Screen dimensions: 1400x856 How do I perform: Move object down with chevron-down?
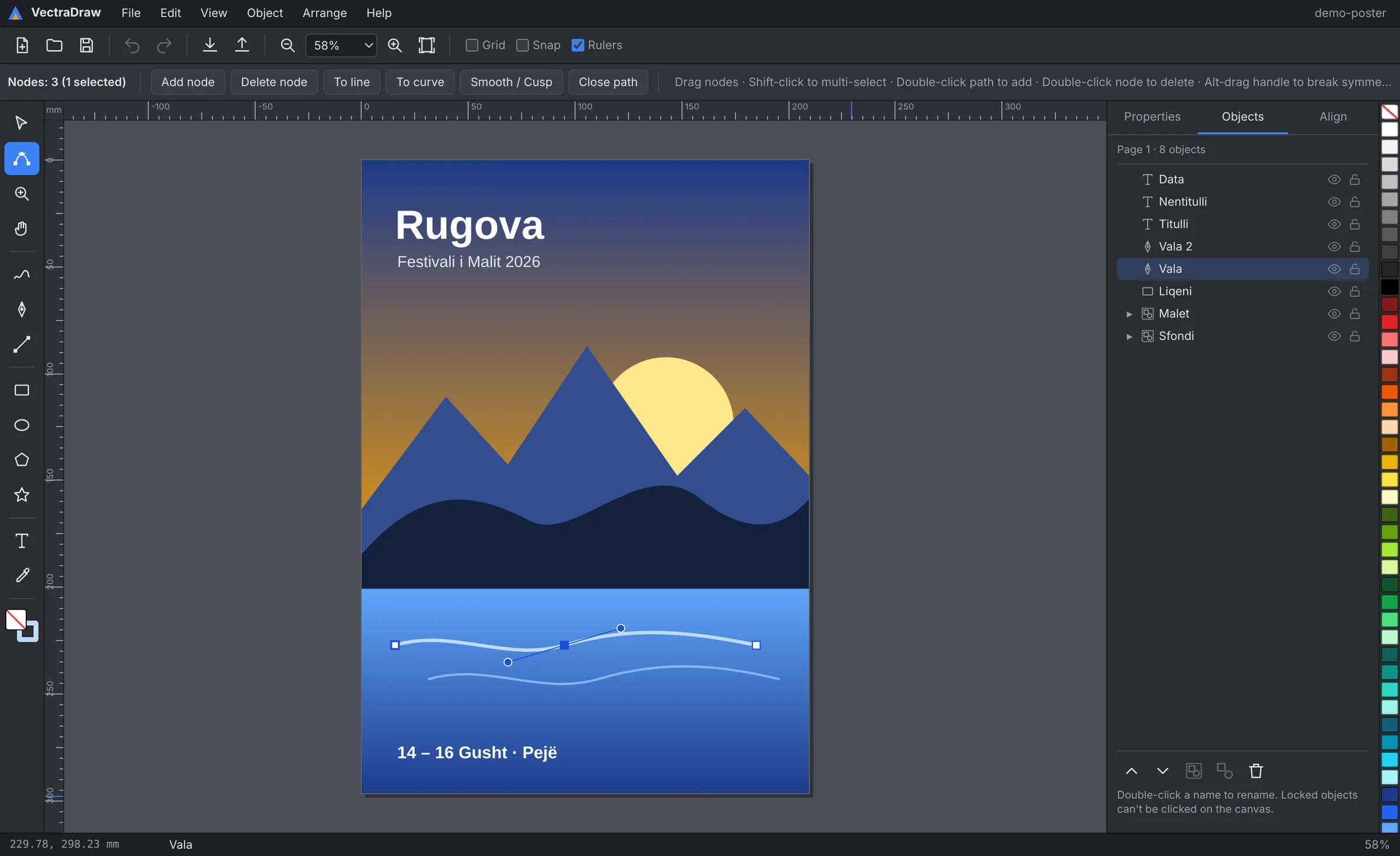pos(1163,771)
